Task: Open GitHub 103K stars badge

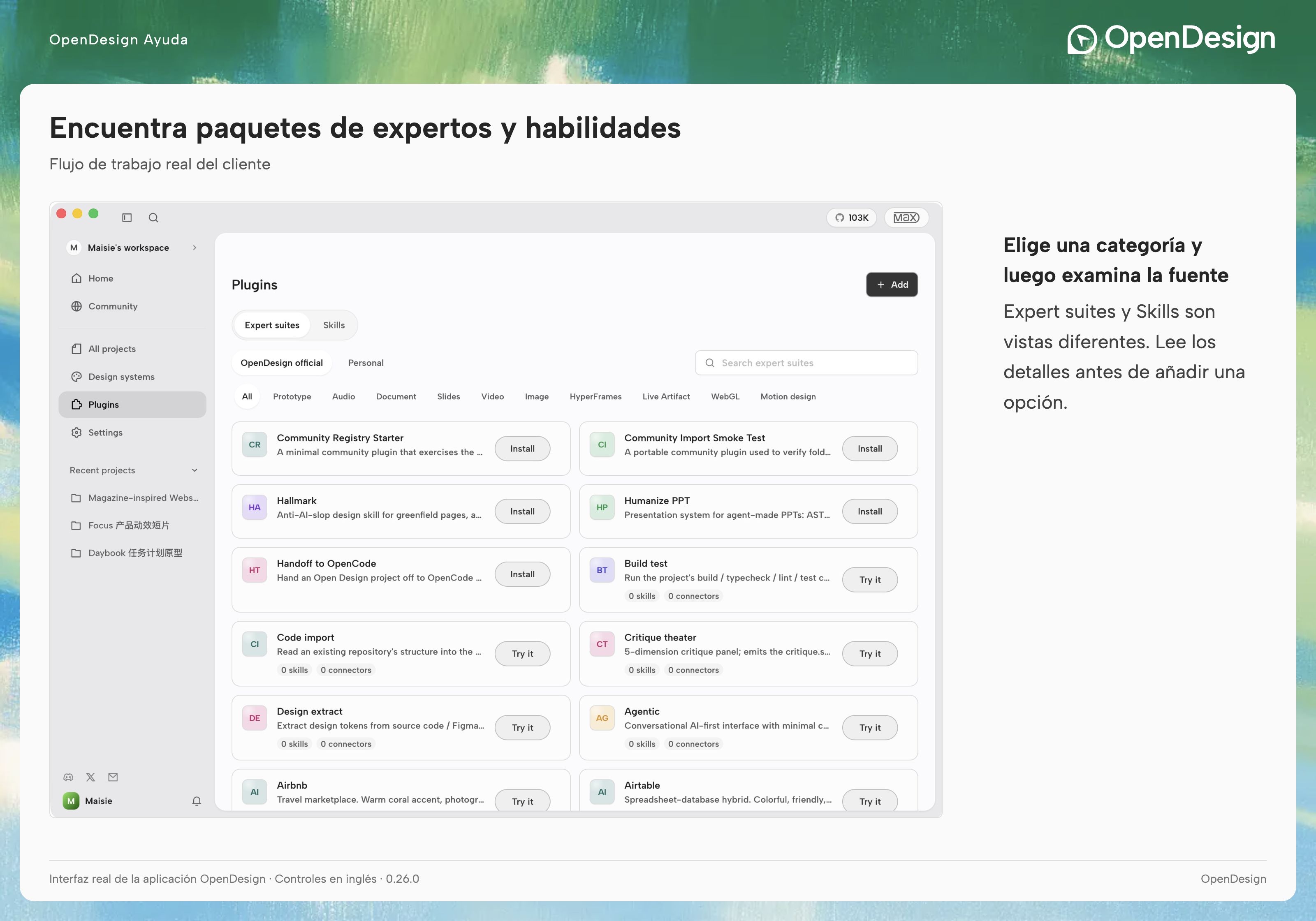Action: click(x=851, y=218)
